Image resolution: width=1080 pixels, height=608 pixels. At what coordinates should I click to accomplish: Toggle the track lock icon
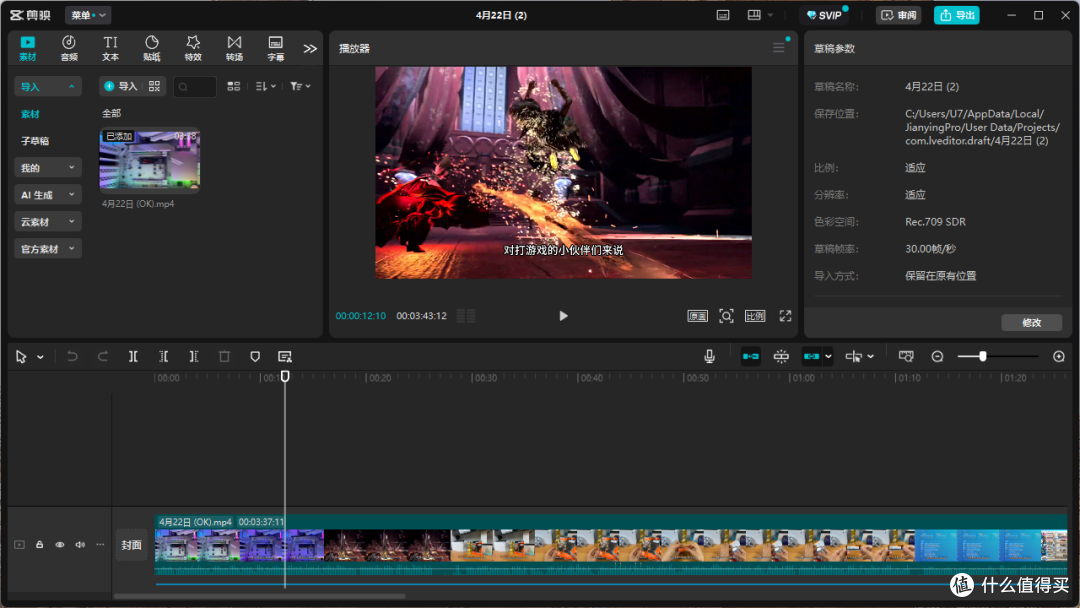click(39, 545)
